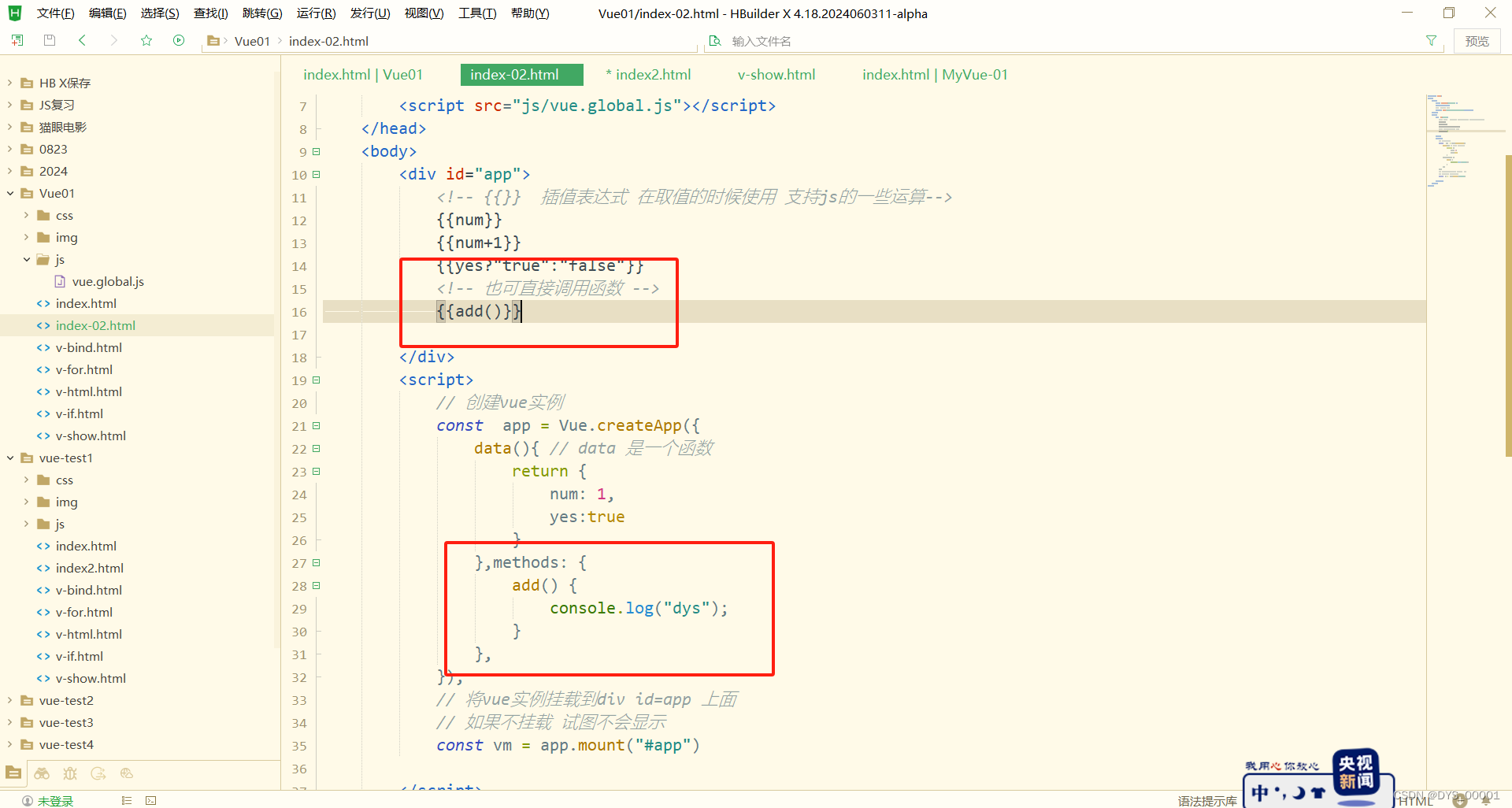Viewport: 1512px width, 808px height.
Task: Fold the code at line 9 body tag
Action: (x=317, y=151)
